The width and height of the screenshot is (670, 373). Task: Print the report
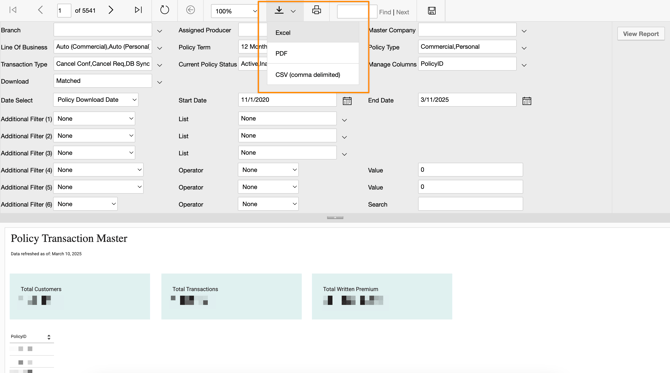tap(316, 10)
